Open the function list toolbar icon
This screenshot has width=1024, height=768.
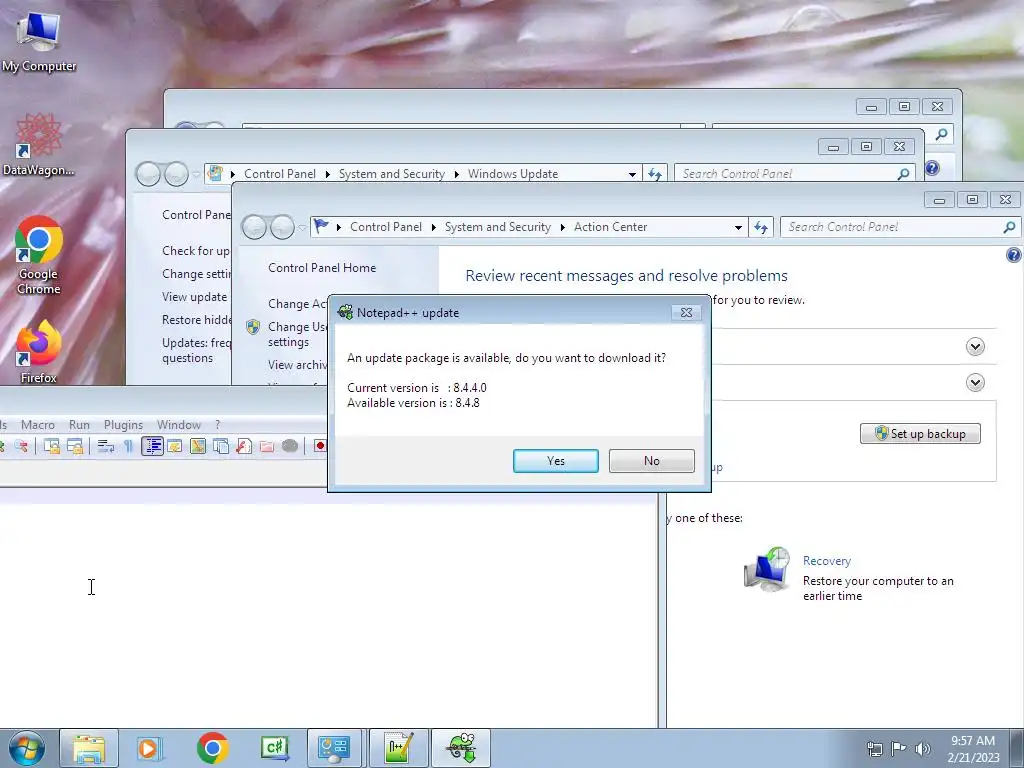point(244,446)
